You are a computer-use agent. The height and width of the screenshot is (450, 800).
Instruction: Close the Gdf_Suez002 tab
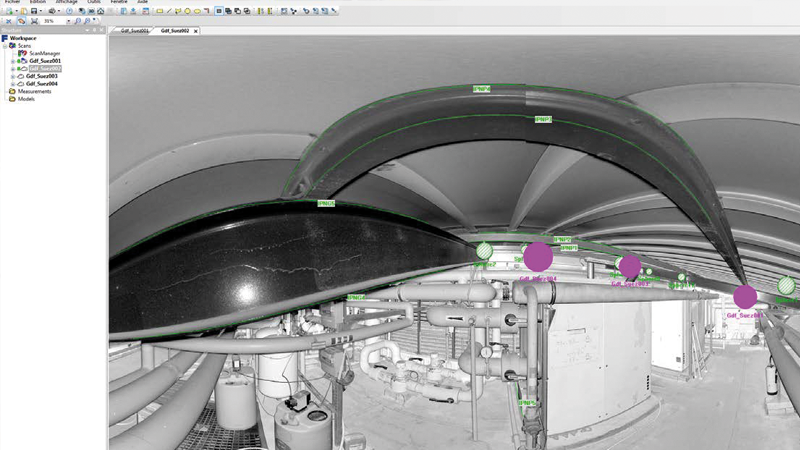click(196, 31)
